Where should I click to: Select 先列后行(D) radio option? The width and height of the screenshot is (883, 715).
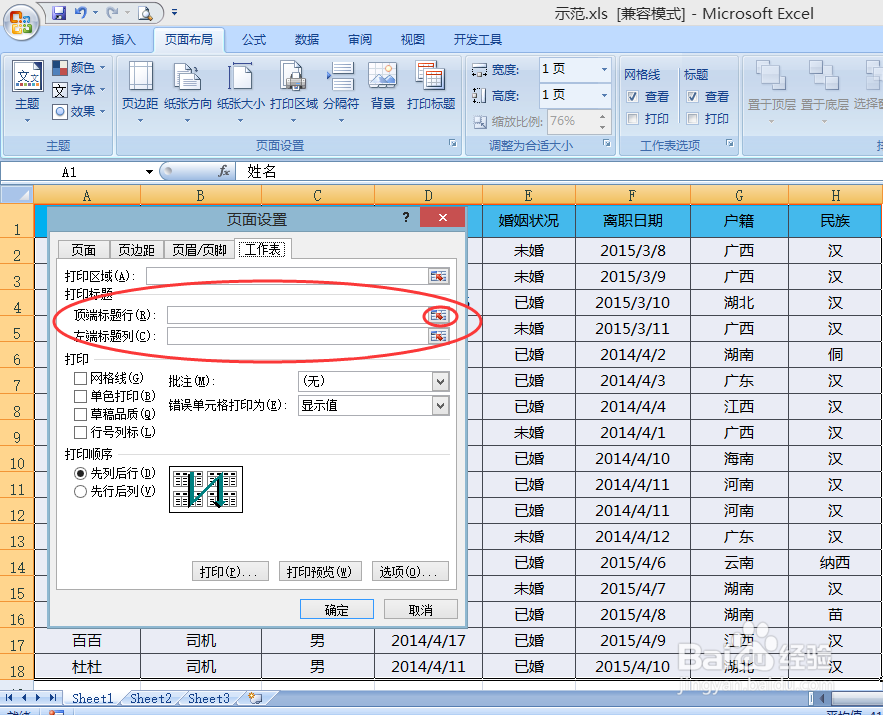click(81, 473)
